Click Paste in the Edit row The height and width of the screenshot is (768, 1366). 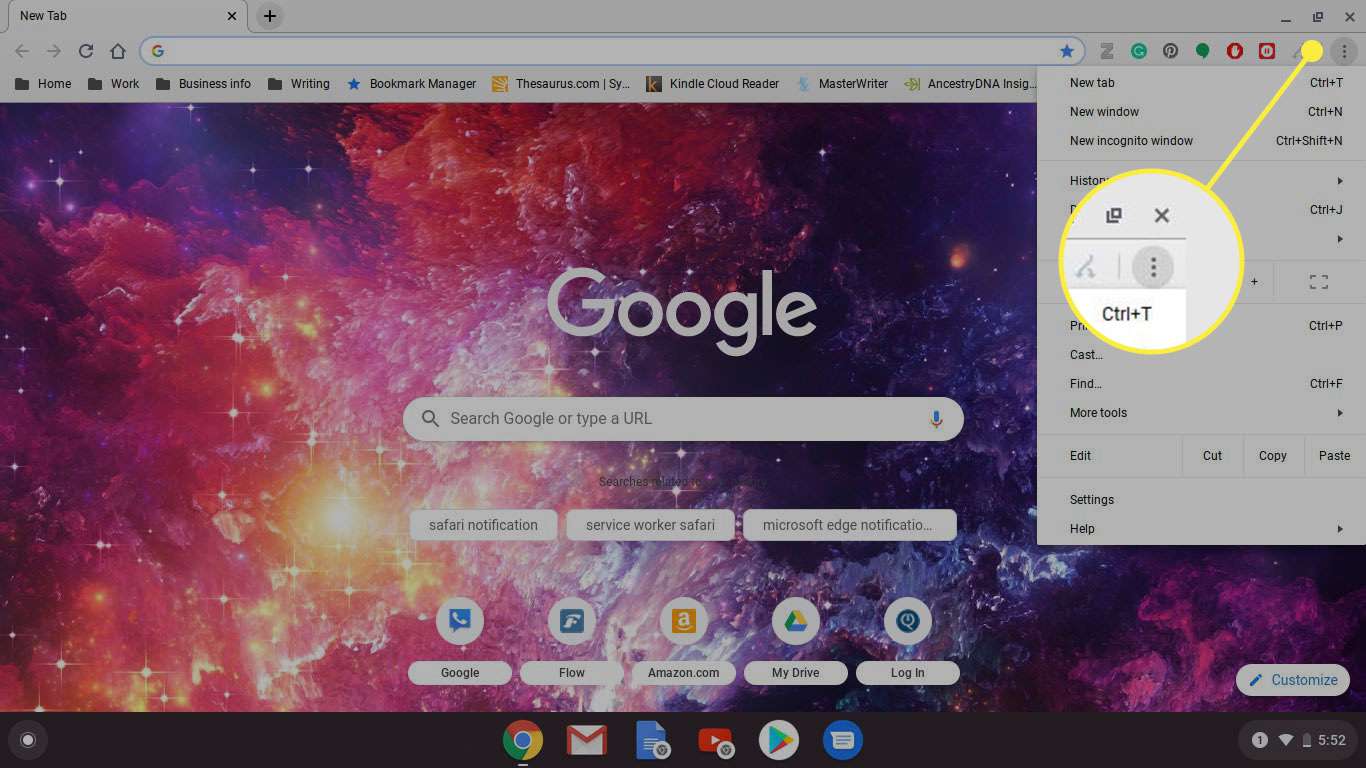[x=1334, y=456]
